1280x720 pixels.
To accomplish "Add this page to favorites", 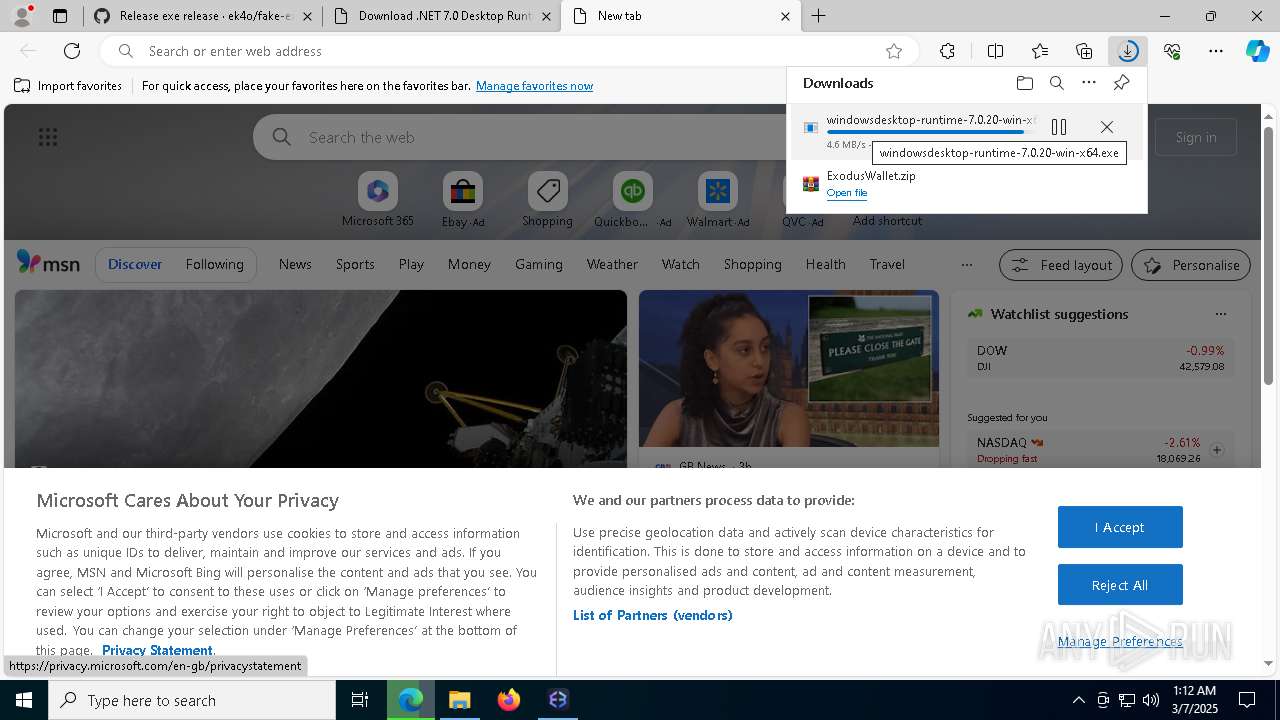I will [894, 51].
